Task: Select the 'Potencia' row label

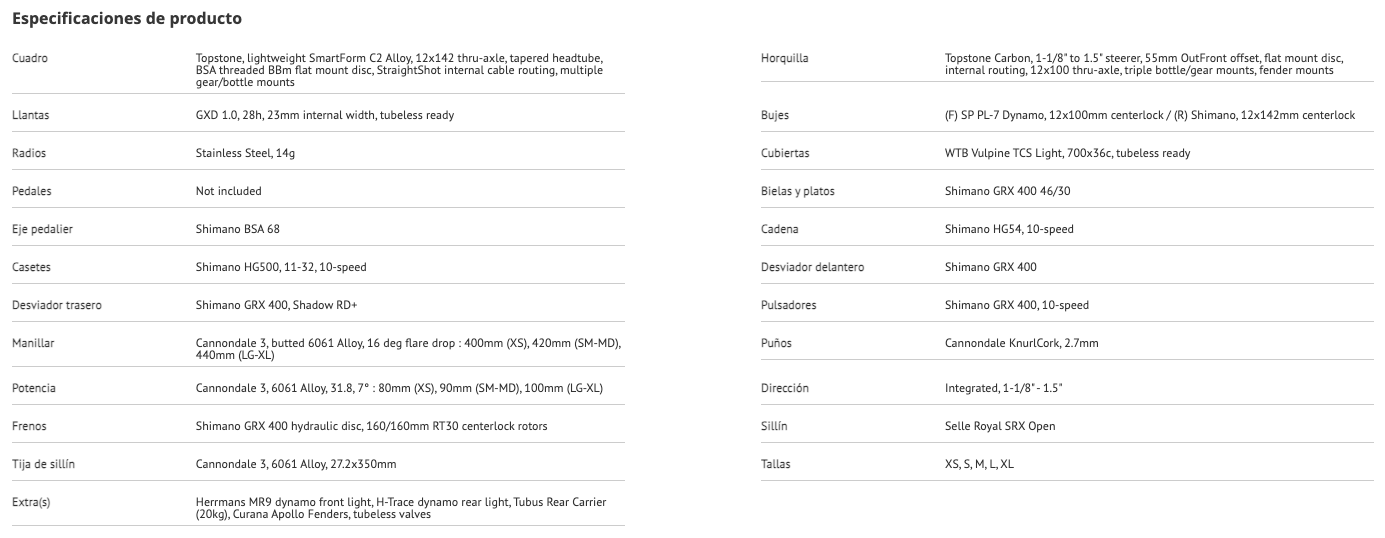Action: pos(33,388)
